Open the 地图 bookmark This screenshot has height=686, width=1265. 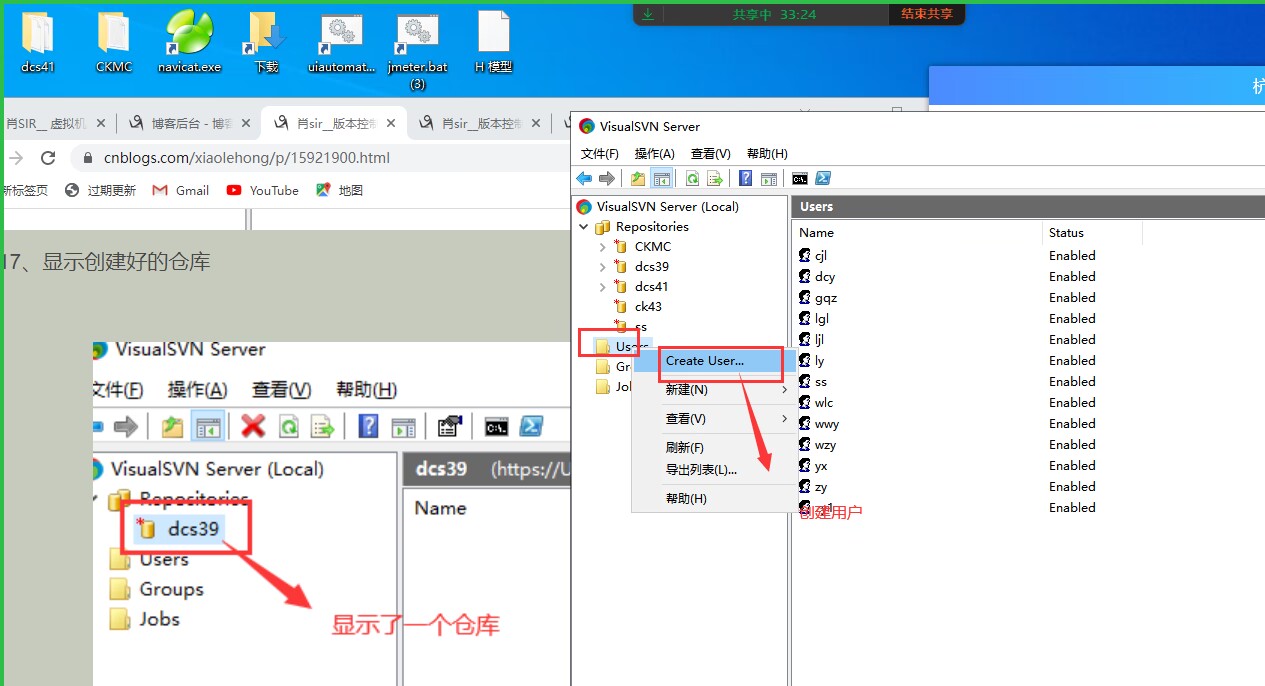point(340,190)
